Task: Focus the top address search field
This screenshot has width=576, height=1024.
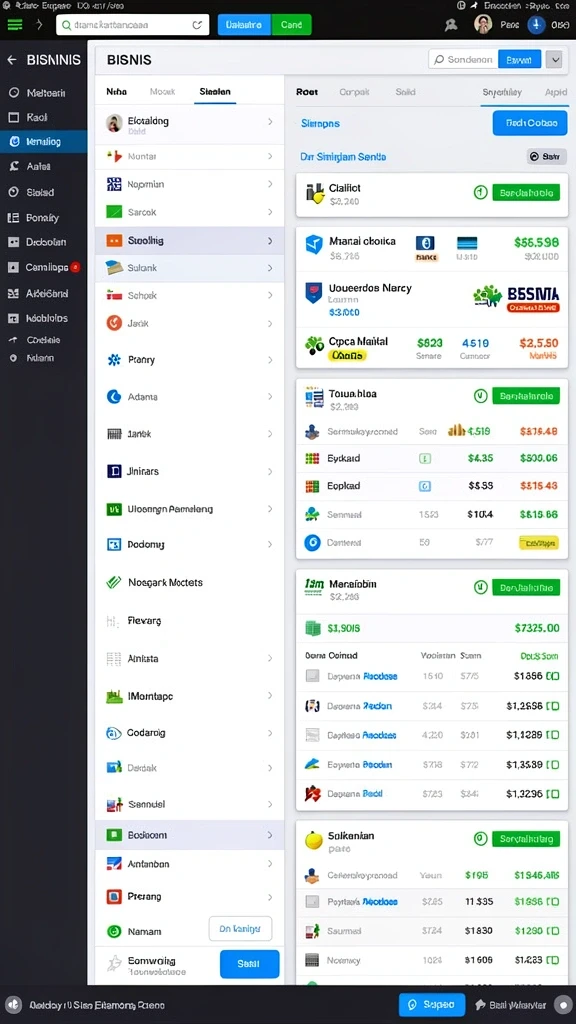Action: point(133,25)
